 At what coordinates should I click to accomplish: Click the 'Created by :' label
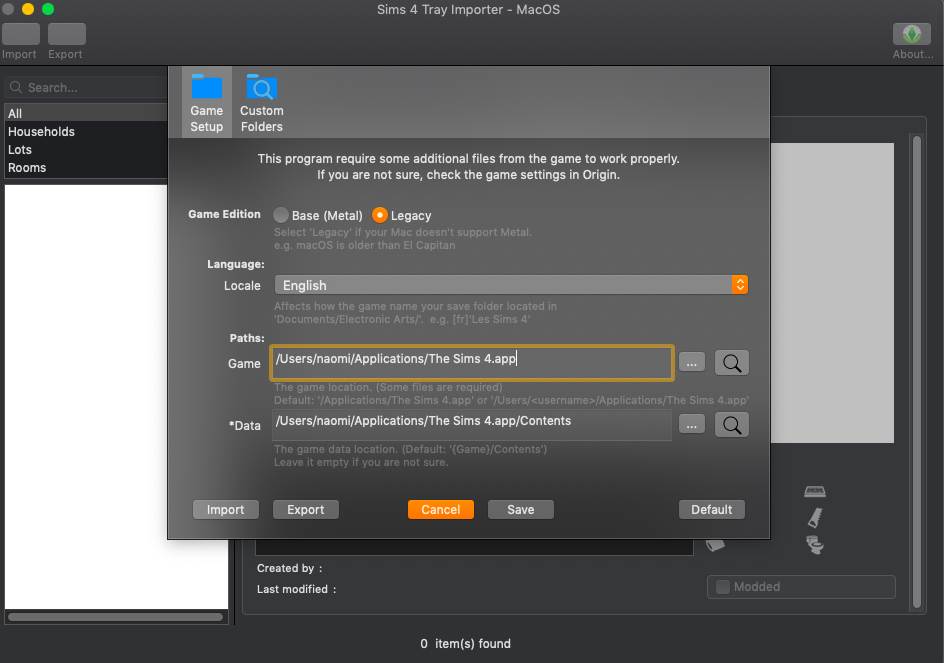click(x=290, y=568)
